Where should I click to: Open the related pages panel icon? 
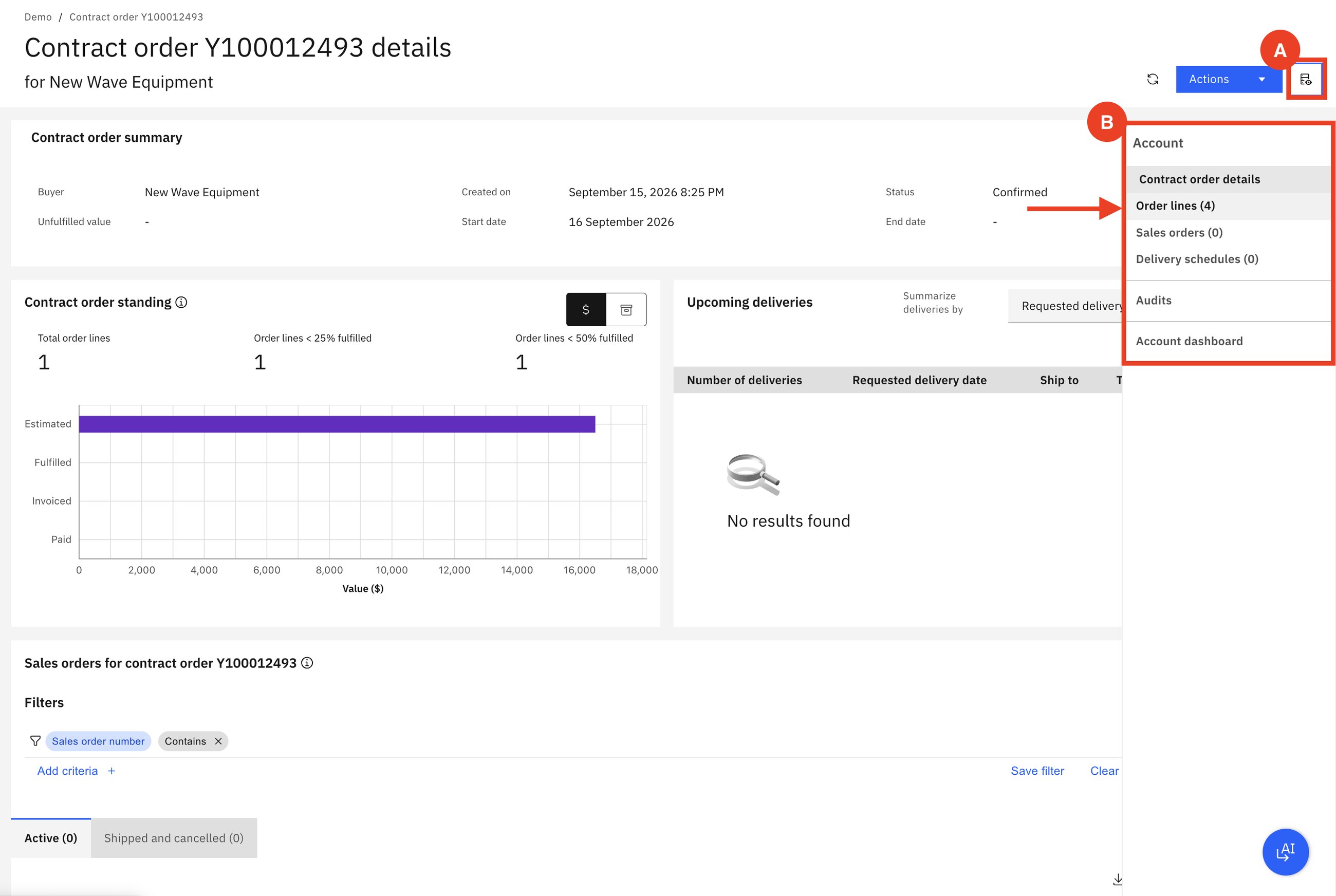1306,80
